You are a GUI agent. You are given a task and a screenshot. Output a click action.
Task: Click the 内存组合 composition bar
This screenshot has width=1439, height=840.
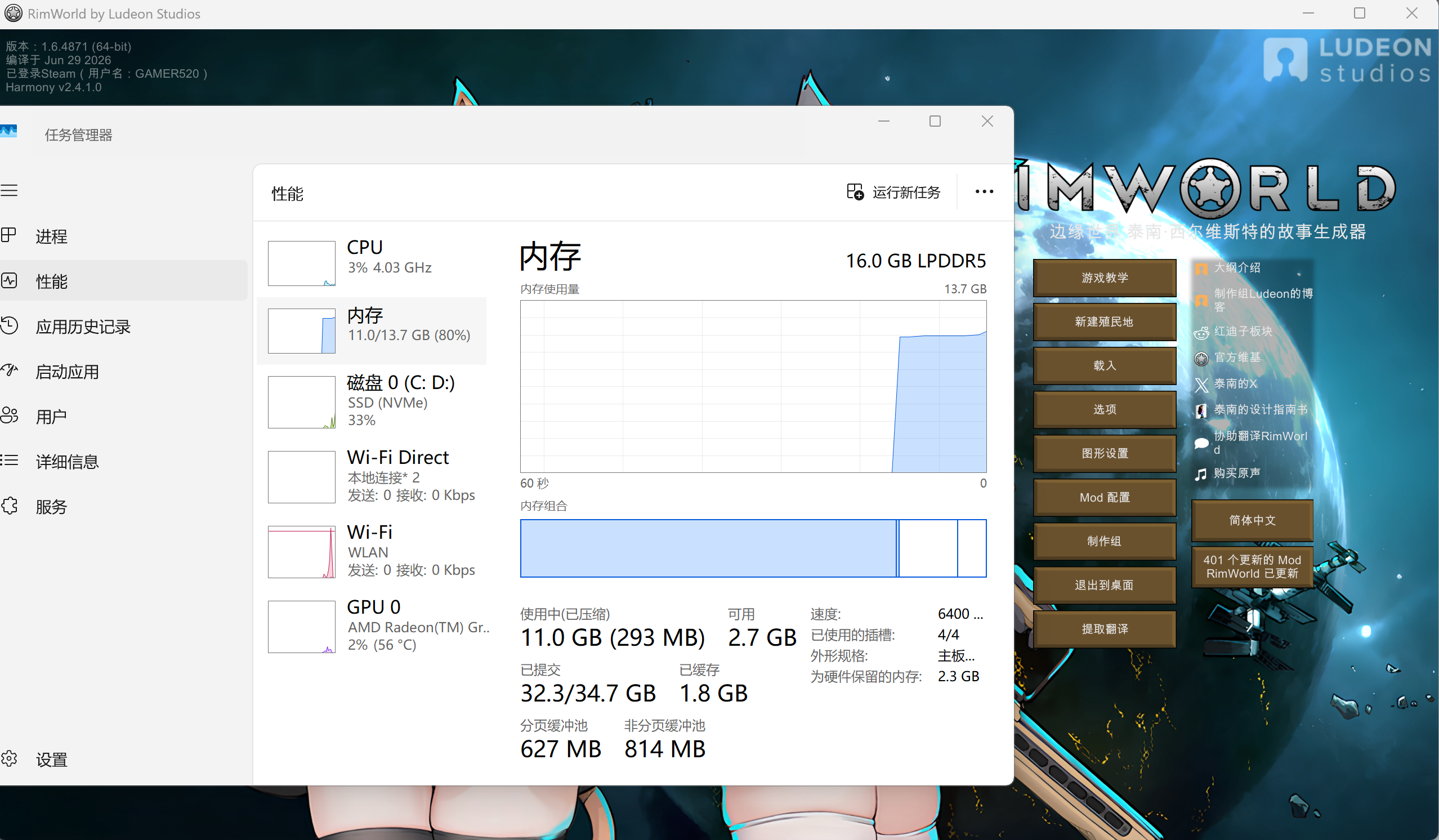coord(753,548)
